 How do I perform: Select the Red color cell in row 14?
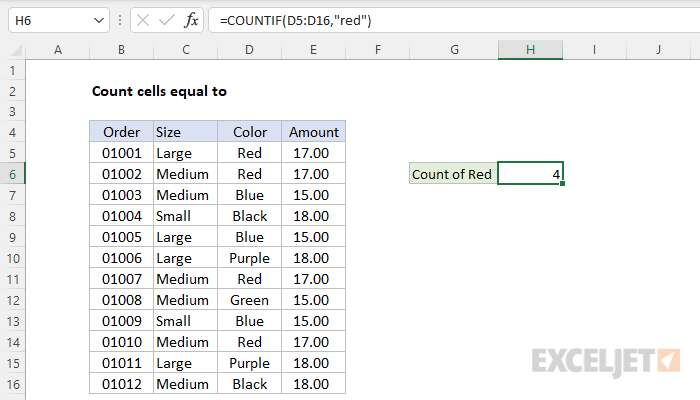click(x=250, y=342)
